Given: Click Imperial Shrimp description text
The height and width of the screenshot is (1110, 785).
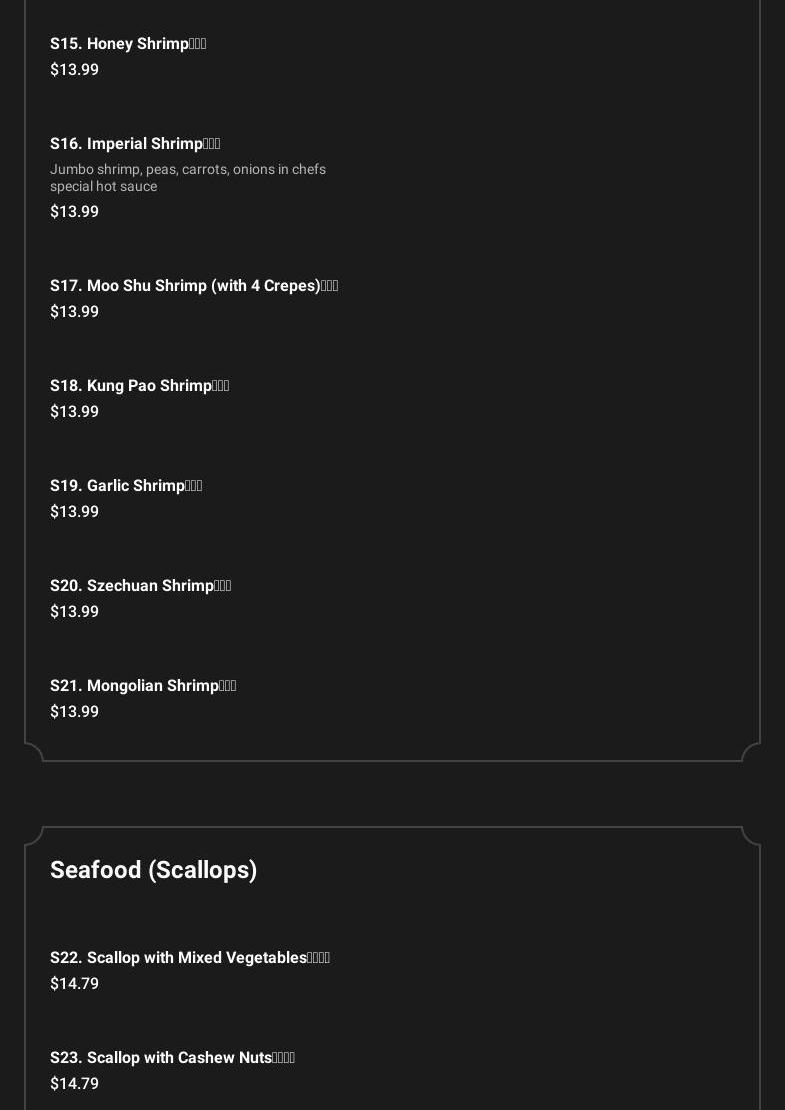Looking at the screenshot, I should point(187,177).
